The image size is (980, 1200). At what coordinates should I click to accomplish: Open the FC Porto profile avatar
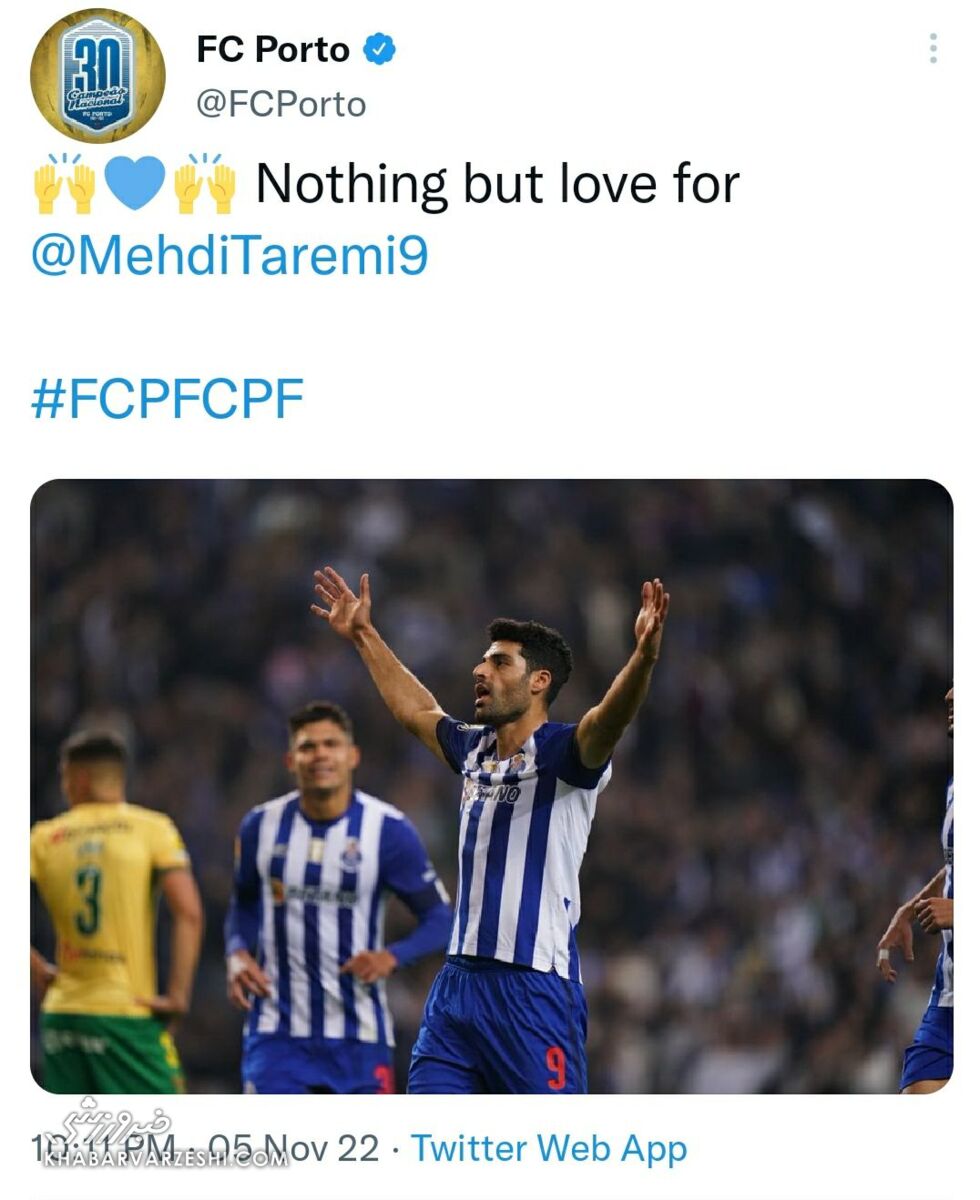point(97,76)
